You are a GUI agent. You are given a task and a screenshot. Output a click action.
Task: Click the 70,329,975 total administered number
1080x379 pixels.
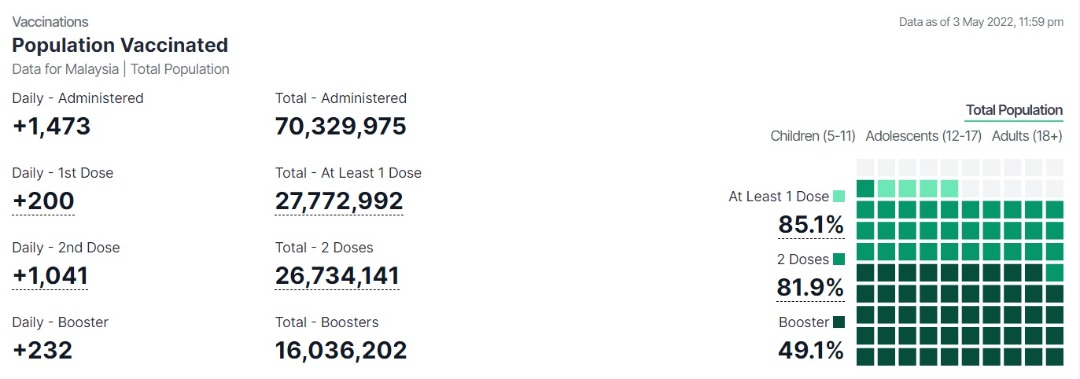(x=341, y=126)
